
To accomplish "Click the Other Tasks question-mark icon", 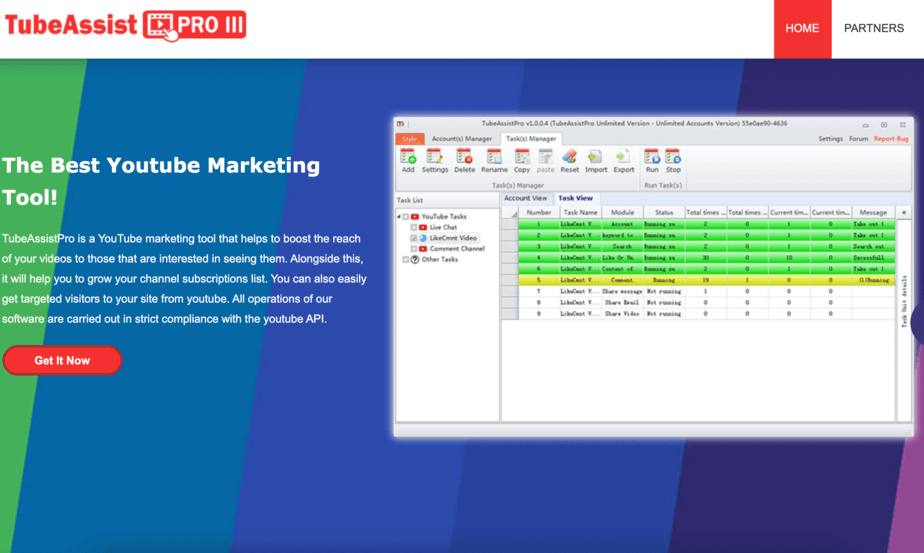I will [415, 259].
